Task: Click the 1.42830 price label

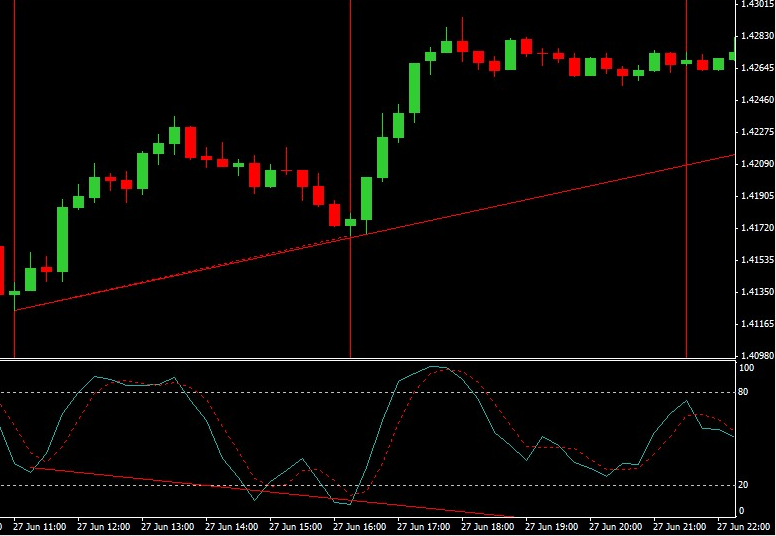Action: coord(757,36)
